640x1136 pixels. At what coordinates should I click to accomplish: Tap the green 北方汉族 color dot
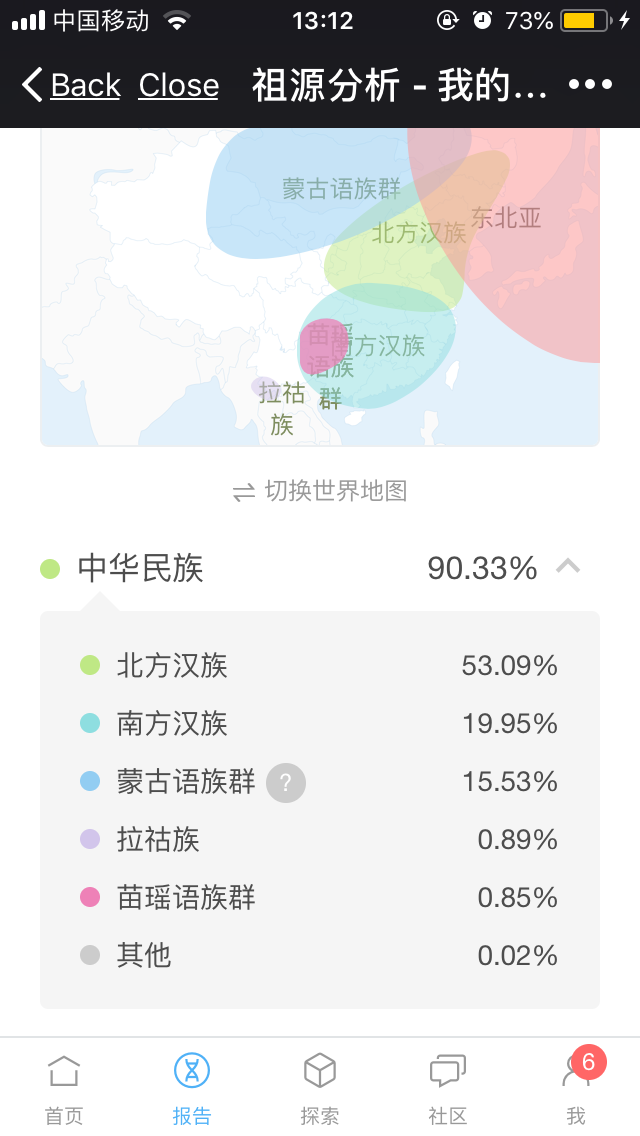click(90, 665)
